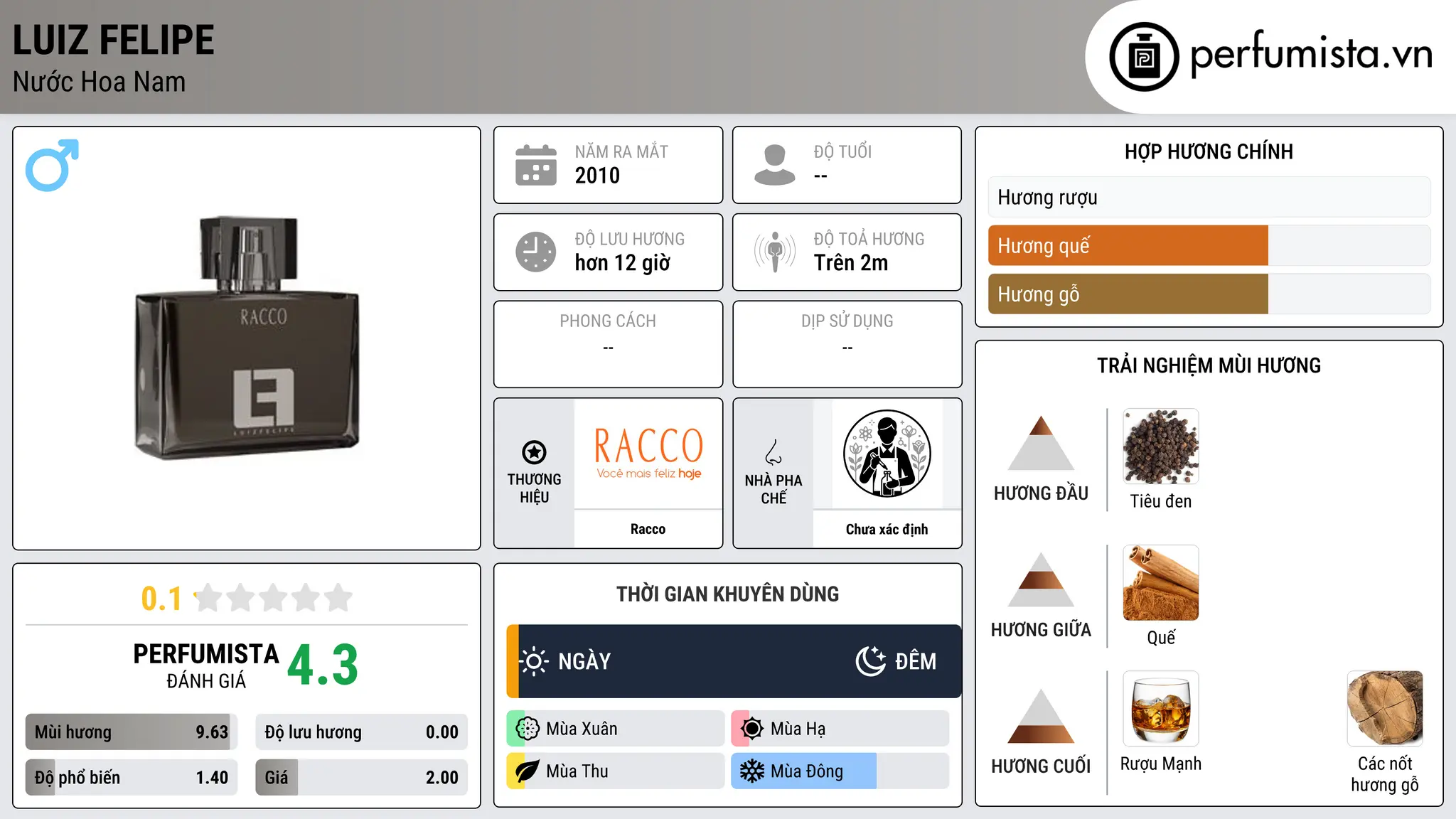The height and width of the screenshot is (819, 1456).
Task: Click the sillage icon beside Độ toả hương
Action: [774, 252]
